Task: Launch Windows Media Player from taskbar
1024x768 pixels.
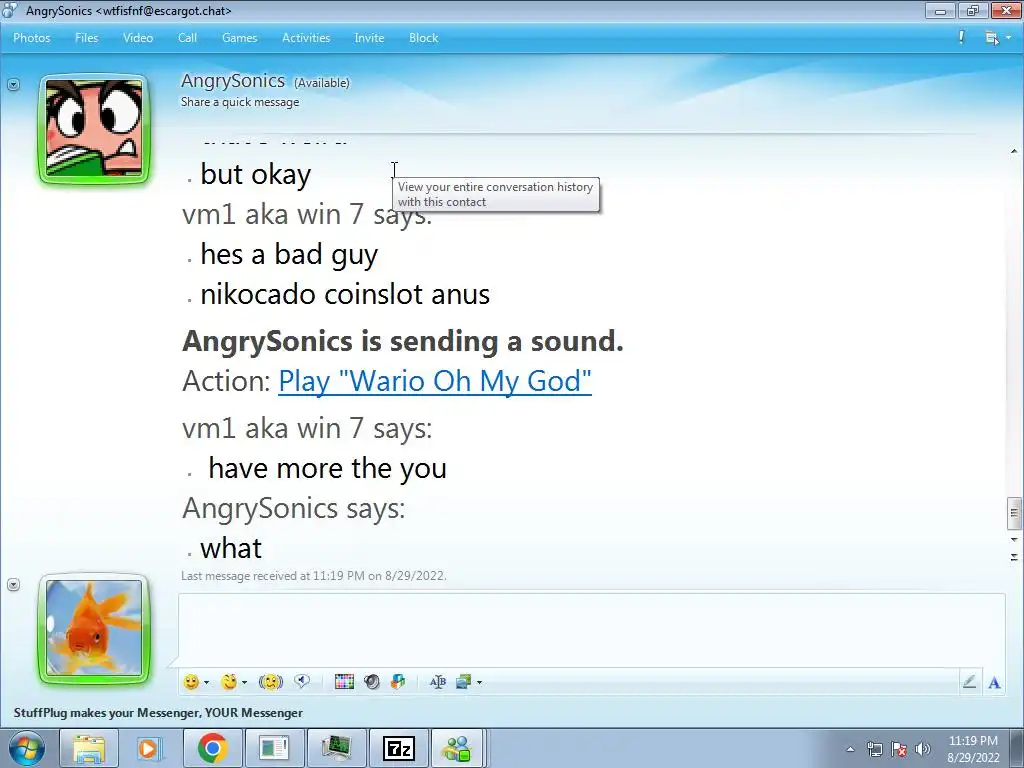Action: pyautogui.click(x=150, y=748)
